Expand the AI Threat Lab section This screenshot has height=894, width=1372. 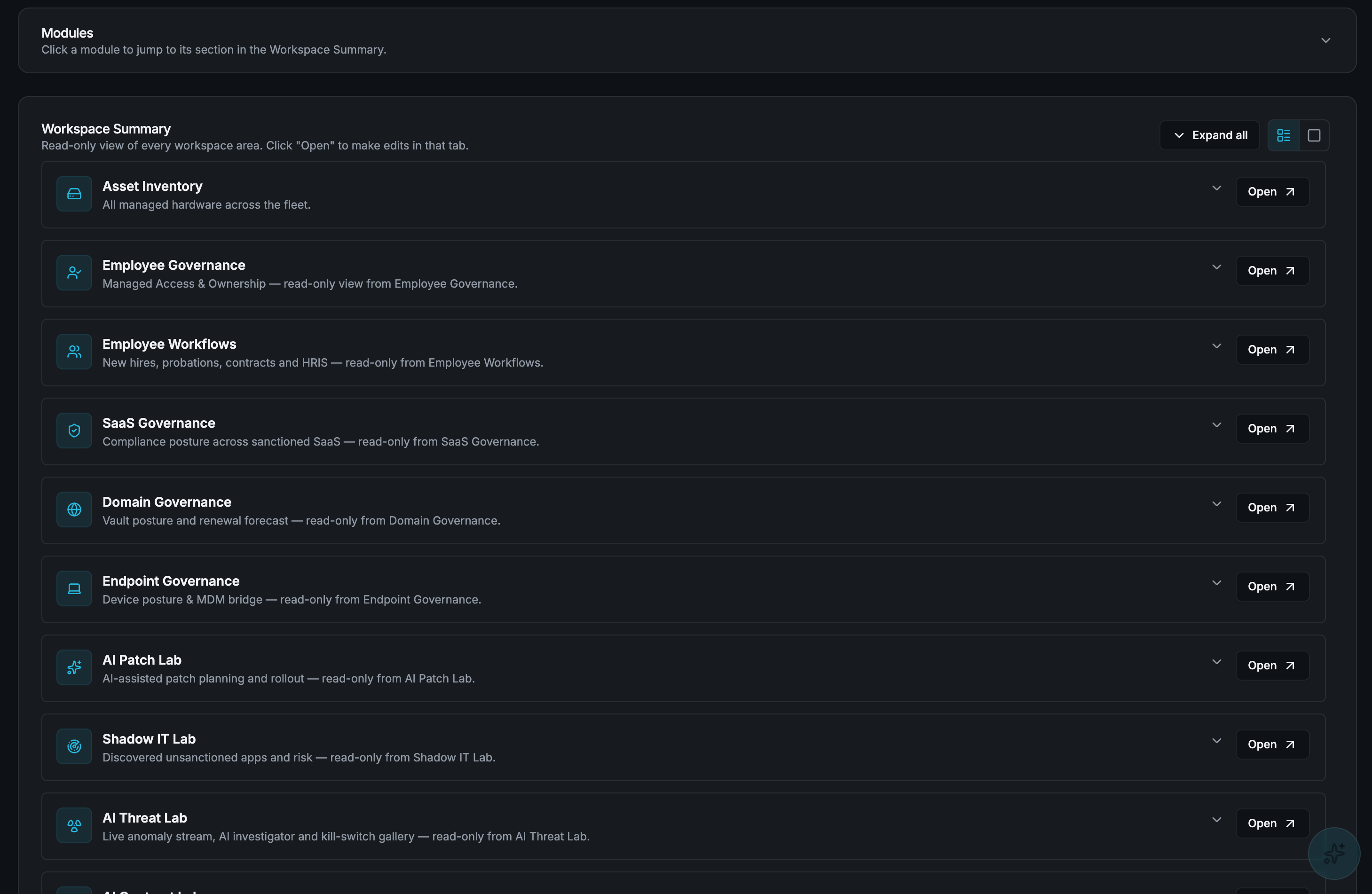[x=1216, y=820]
